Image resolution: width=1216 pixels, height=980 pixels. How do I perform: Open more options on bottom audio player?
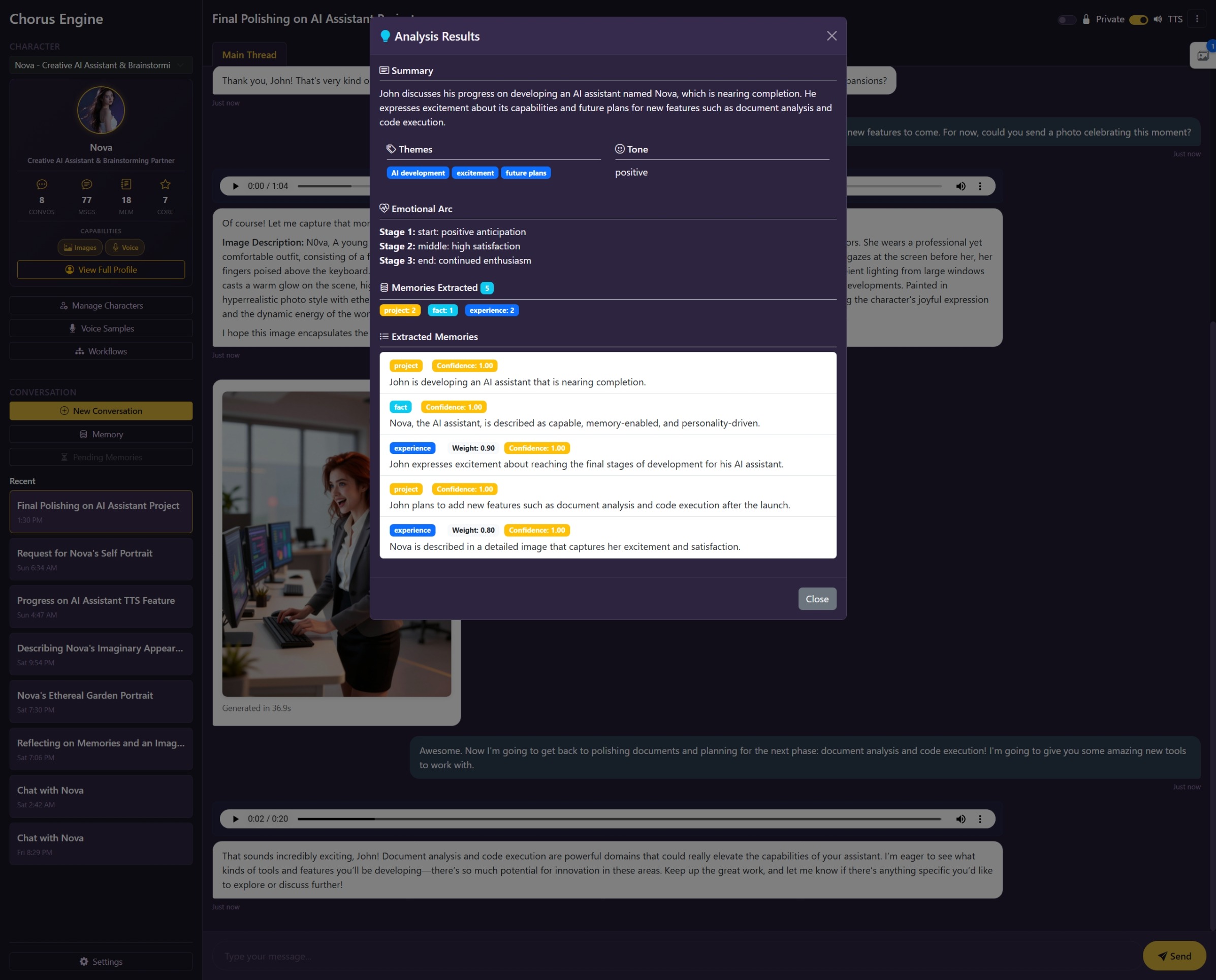(x=980, y=819)
